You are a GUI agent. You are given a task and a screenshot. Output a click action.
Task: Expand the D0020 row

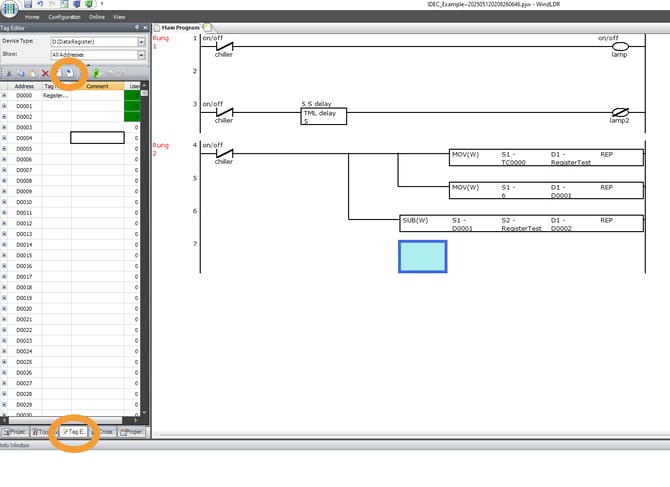[4, 308]
